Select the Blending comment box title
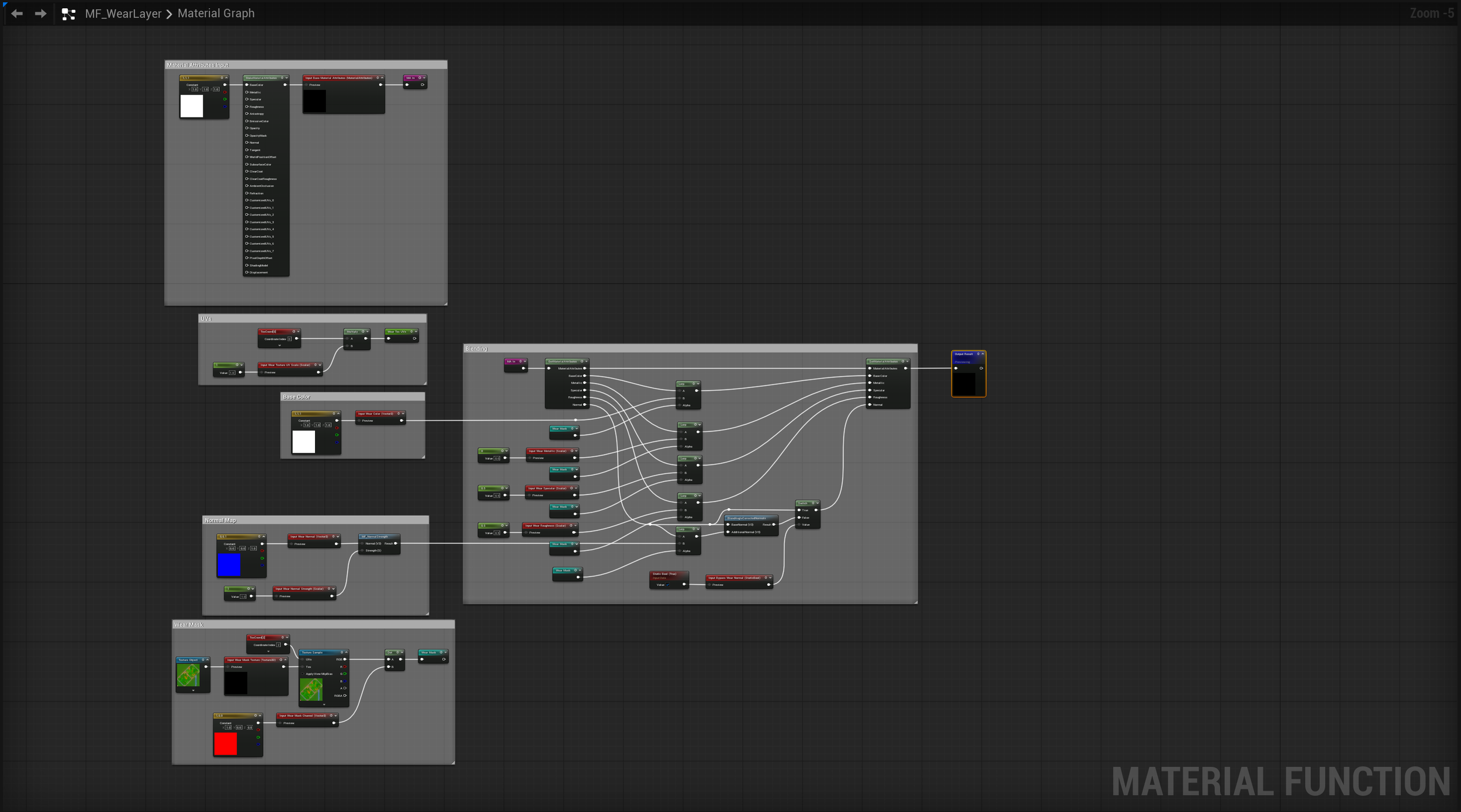1461x812 pixels. 476,349
